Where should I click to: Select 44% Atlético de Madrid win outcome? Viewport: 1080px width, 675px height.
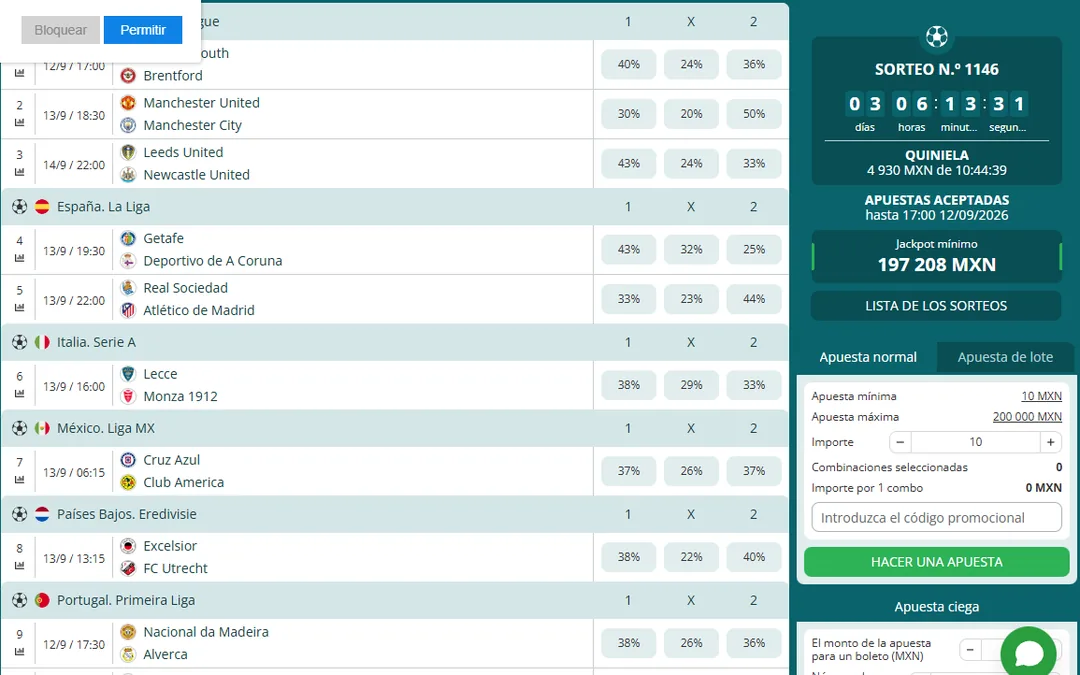[754, 300]
